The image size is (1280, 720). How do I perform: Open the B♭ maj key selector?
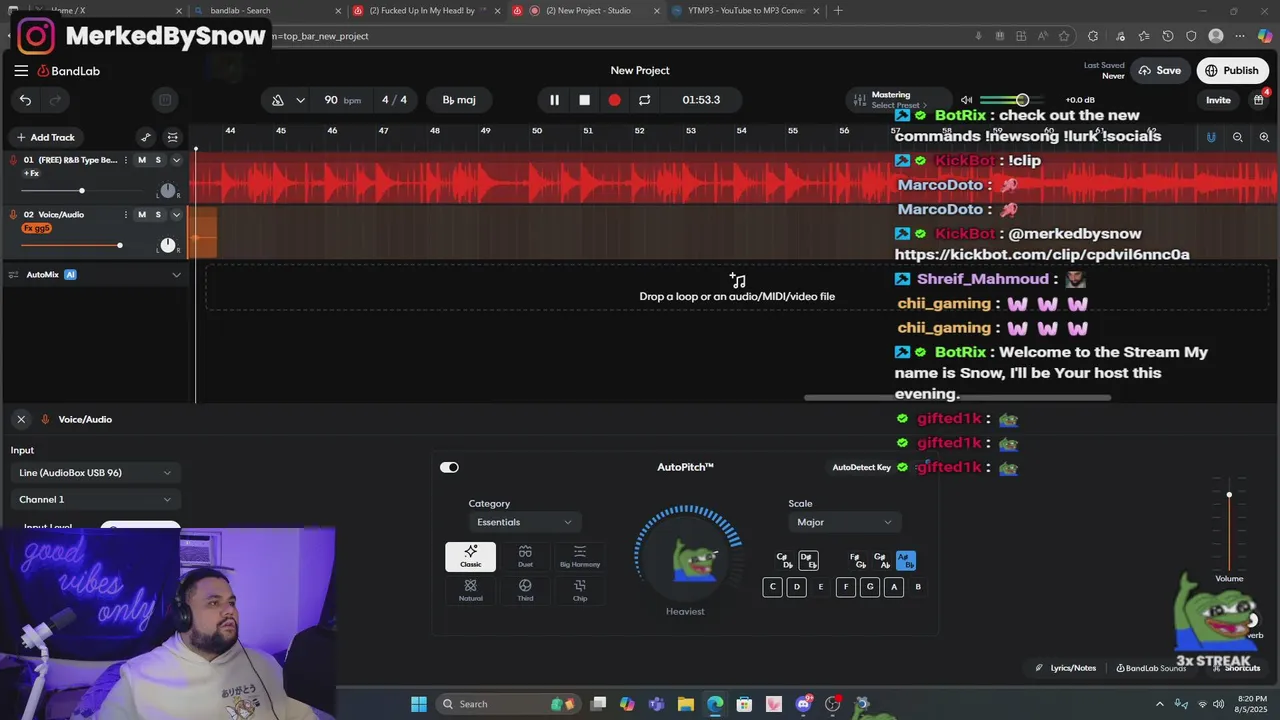(x=459, y=100)
